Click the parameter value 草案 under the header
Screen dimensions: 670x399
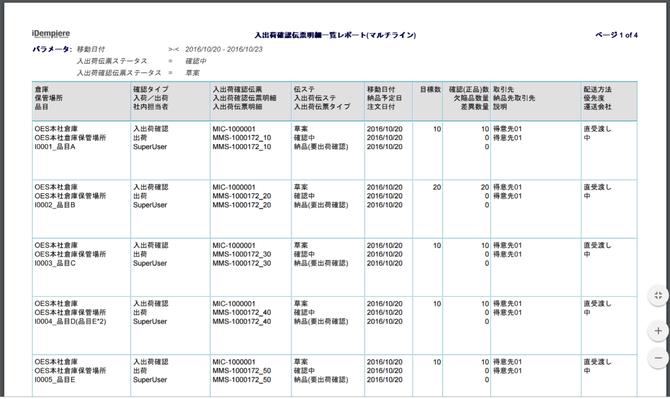(x=192, y=73)
